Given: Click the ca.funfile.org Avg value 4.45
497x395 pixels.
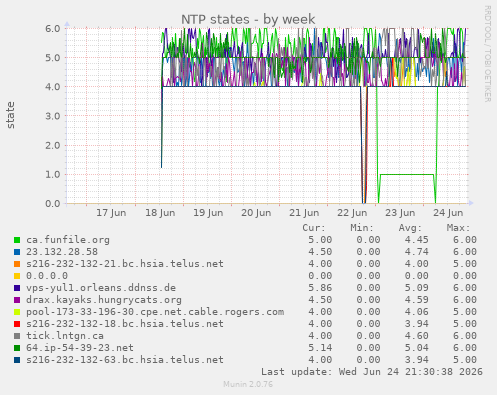Looking at the screenshot, I should (x=417, y=240).
